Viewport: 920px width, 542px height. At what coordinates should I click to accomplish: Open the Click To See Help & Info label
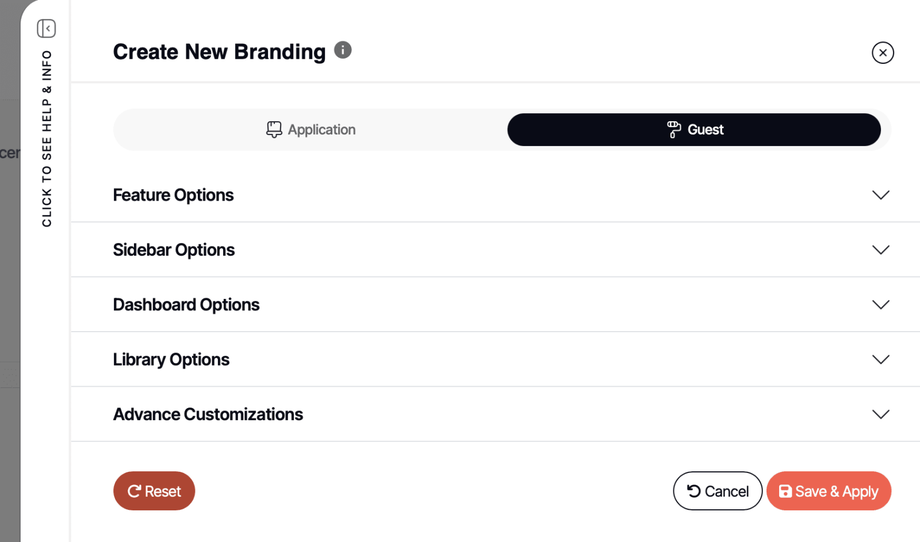coord(47,138)
